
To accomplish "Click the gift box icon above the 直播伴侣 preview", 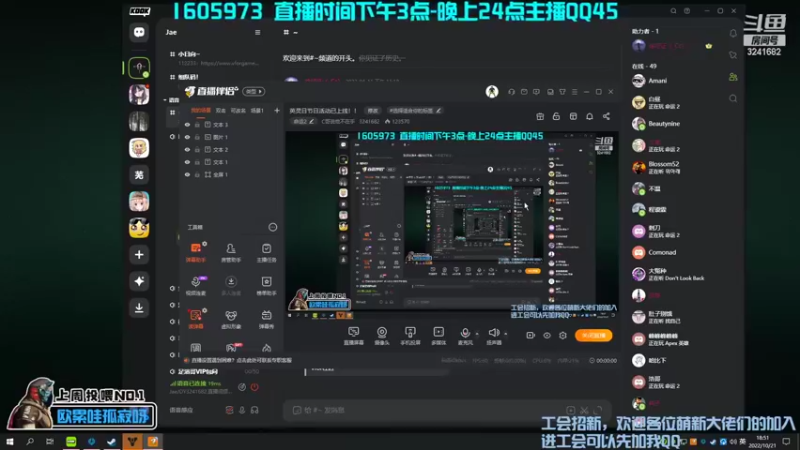I will tap(540, 116).
